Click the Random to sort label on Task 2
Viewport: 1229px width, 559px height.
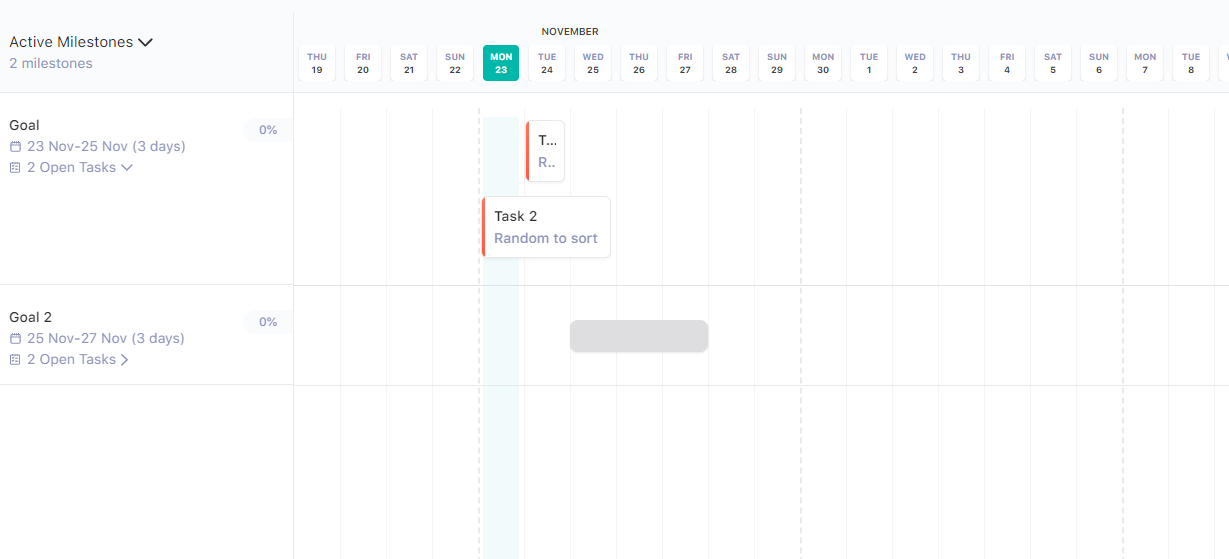[x=546, y=239]
